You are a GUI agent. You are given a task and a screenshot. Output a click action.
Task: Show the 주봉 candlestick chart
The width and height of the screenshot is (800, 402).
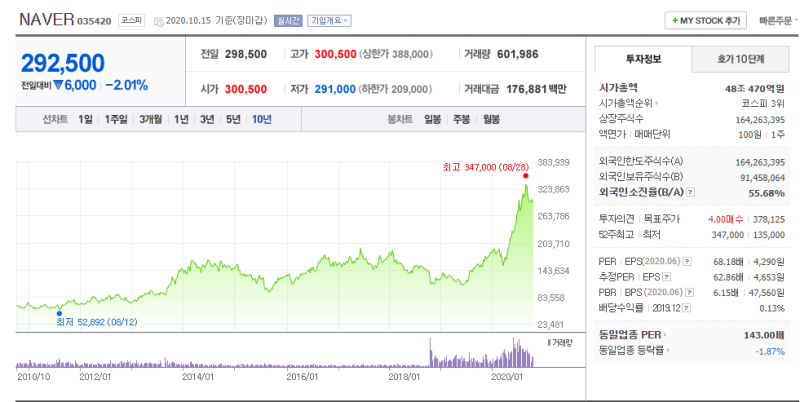pos(461,120)
